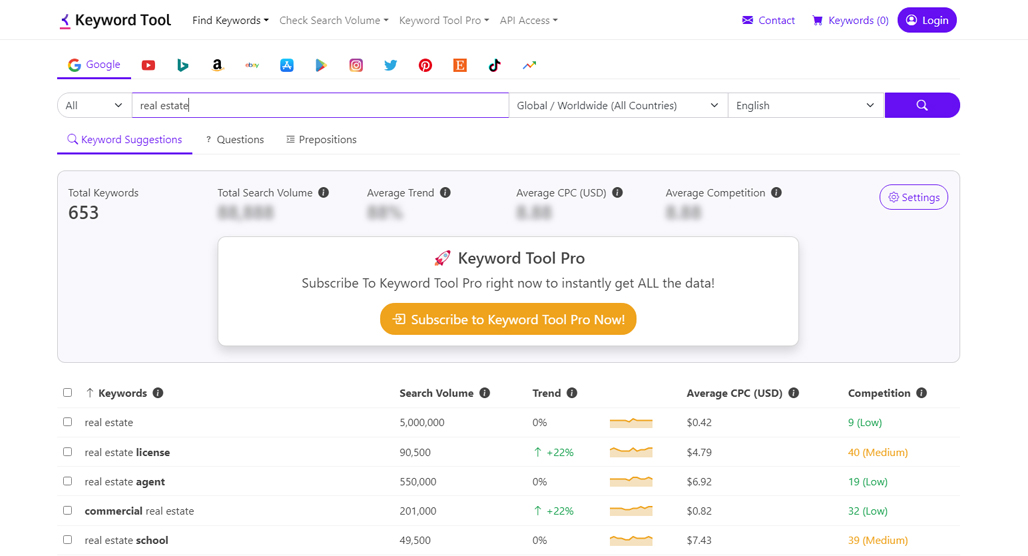Open the 'All' search type dropdown
Image resolution: width=1028 pixels, height=556 pixels.
coord(94,105)
